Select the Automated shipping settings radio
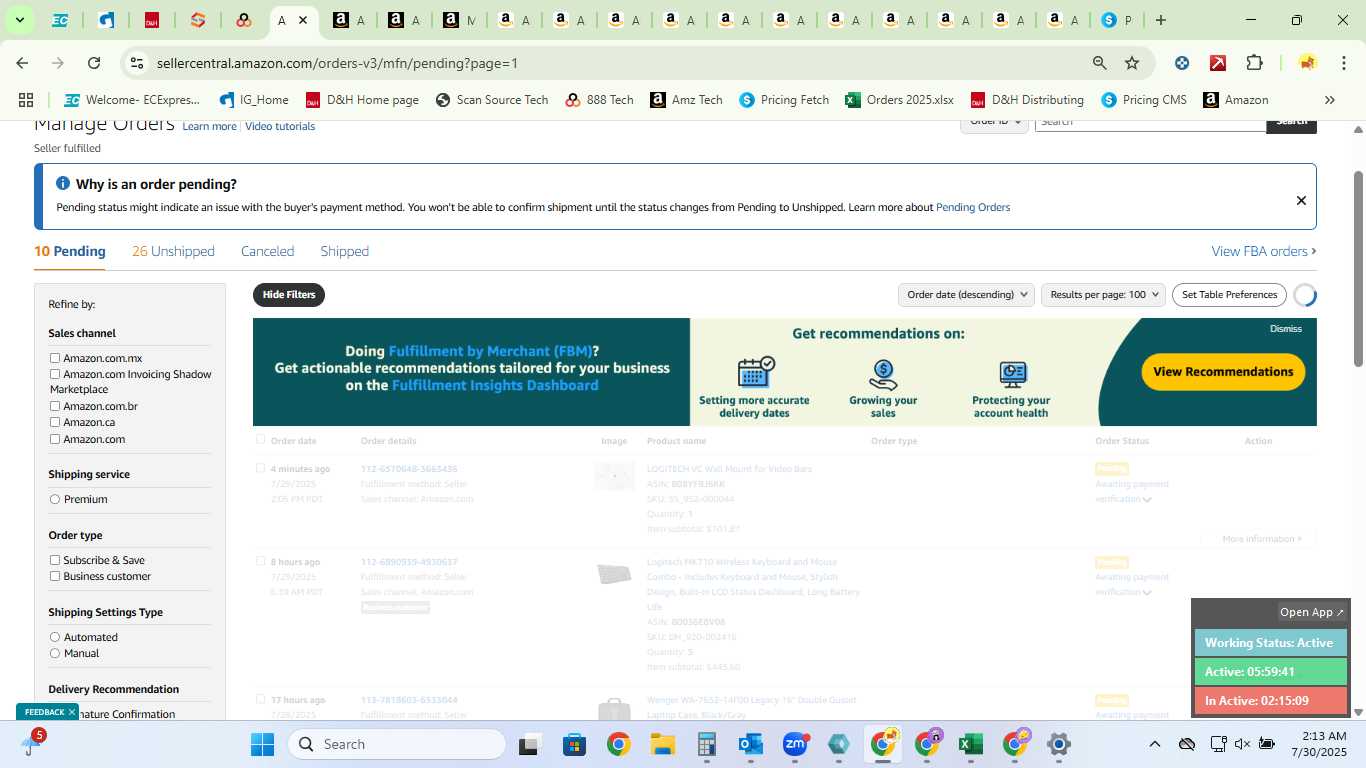The image size is (1366, 768). (x=55, y=637)
